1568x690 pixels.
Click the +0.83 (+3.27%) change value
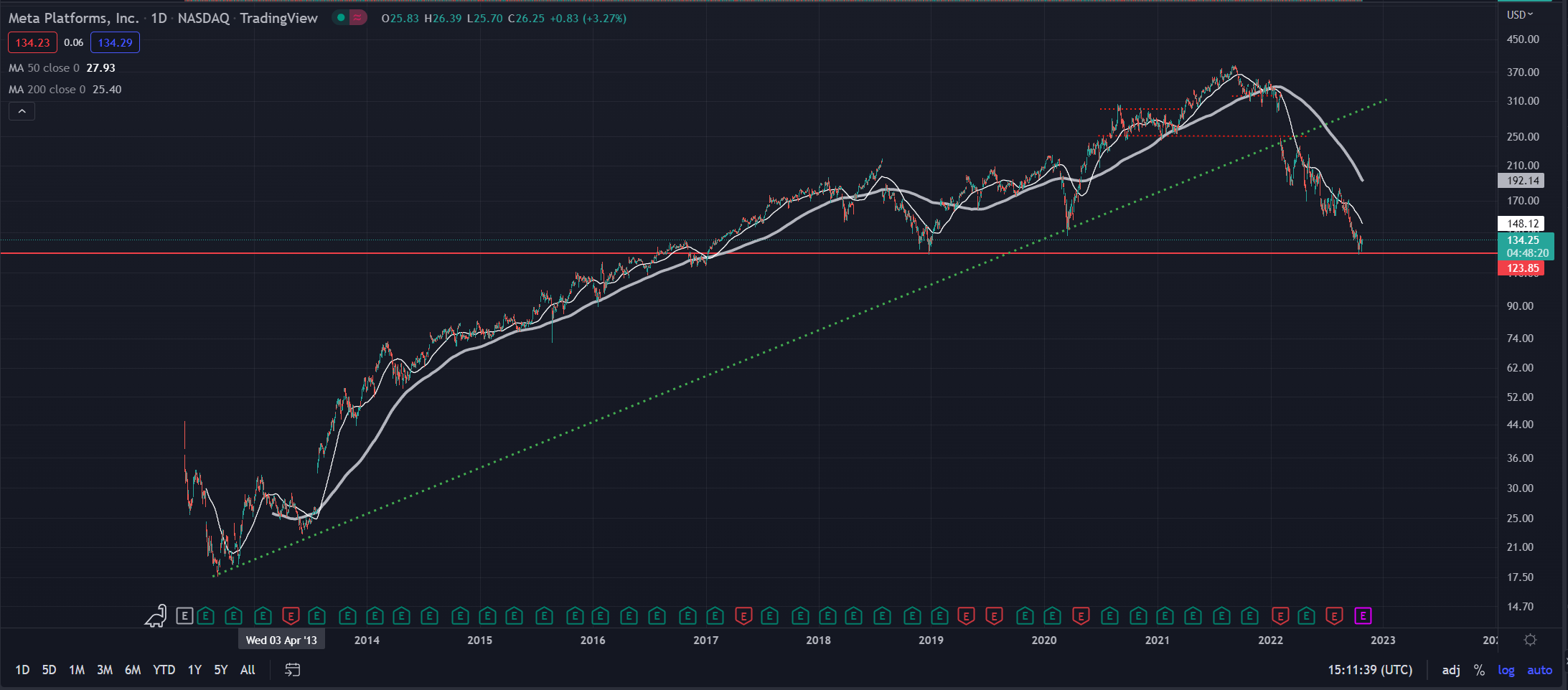tap(588, 19)
